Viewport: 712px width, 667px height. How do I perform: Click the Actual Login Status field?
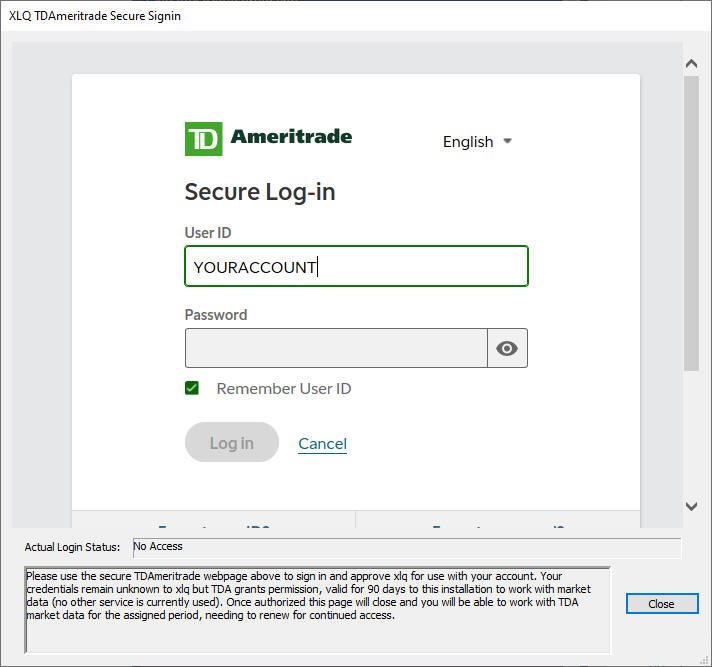tap(407, 548)
